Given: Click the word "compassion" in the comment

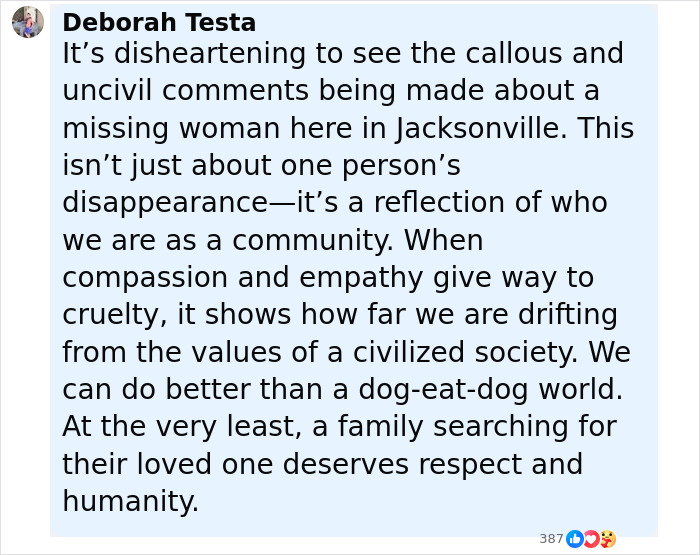Looking at the screenshot, I should pos(145,278).
